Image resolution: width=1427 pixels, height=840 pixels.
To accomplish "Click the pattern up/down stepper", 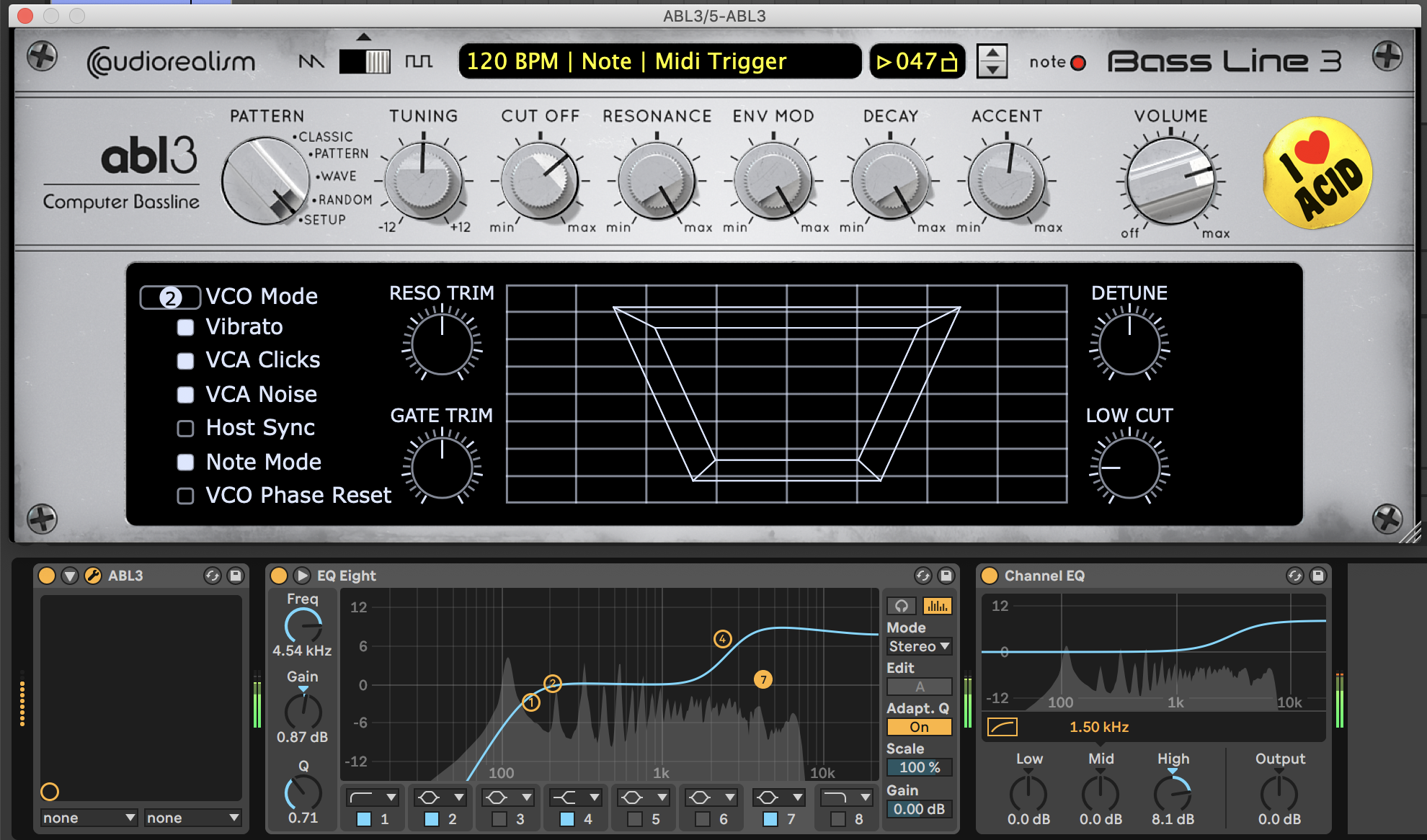I will coord(992,61).
